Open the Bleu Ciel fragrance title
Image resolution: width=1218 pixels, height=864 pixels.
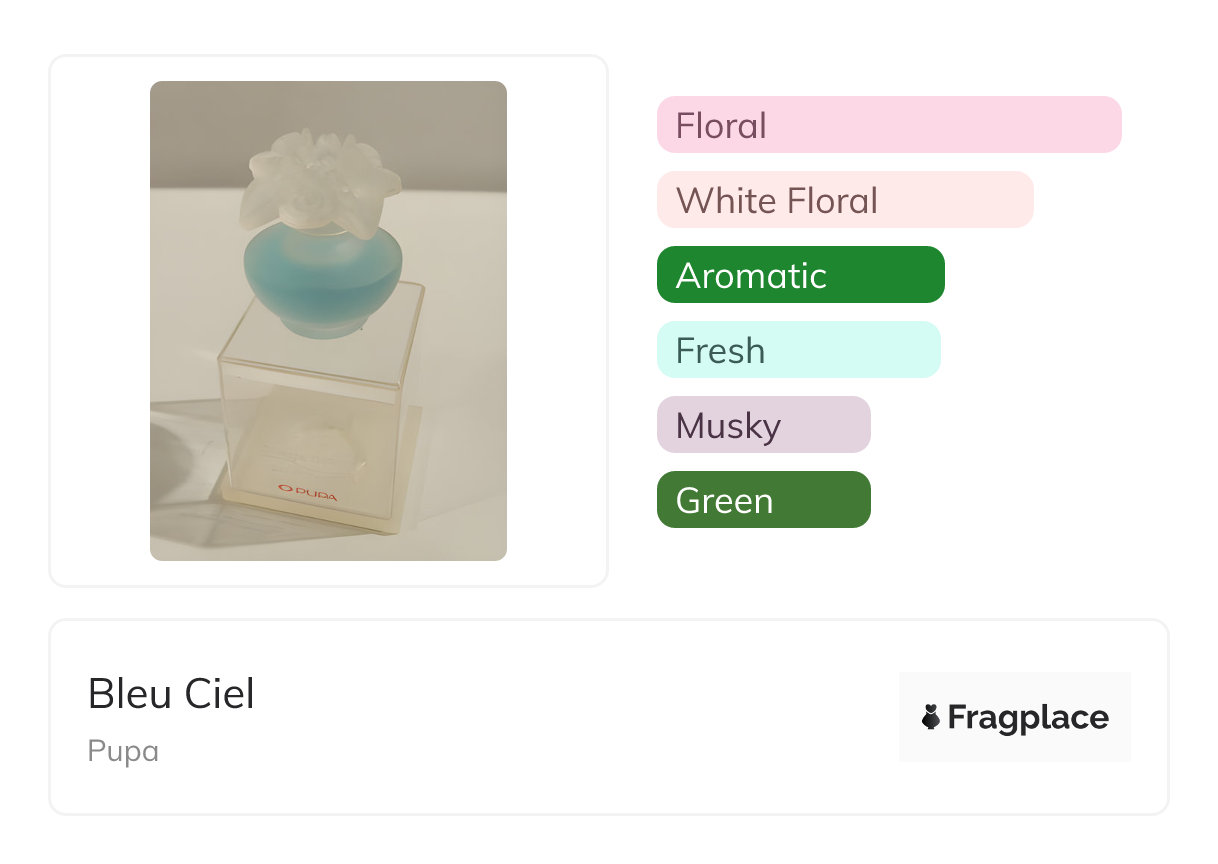pos(171,694)
